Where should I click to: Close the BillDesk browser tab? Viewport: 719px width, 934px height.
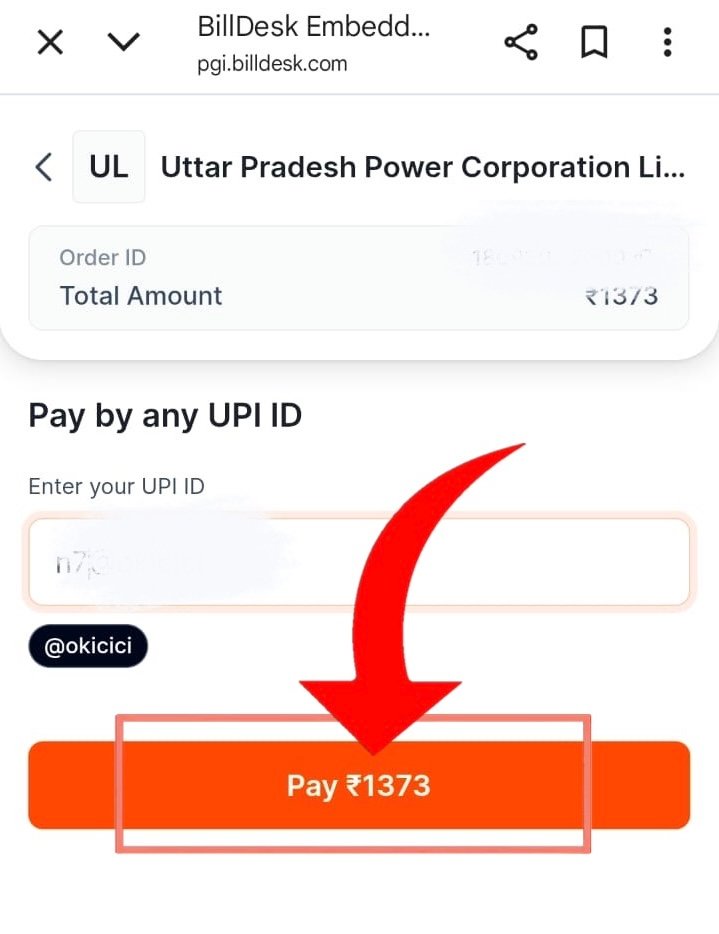tap(50, 43)
